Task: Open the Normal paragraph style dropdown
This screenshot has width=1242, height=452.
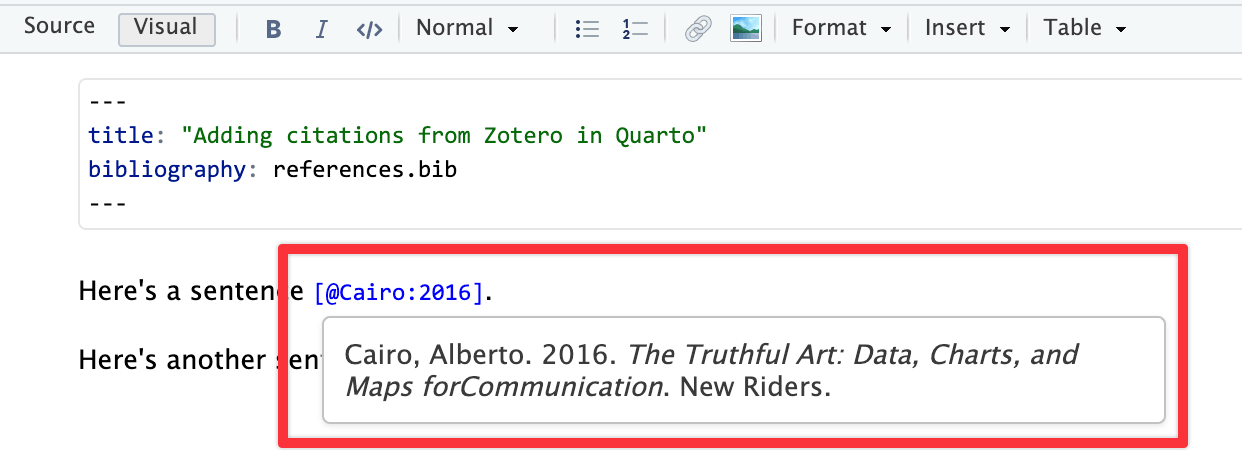Action: pos(467,29)
